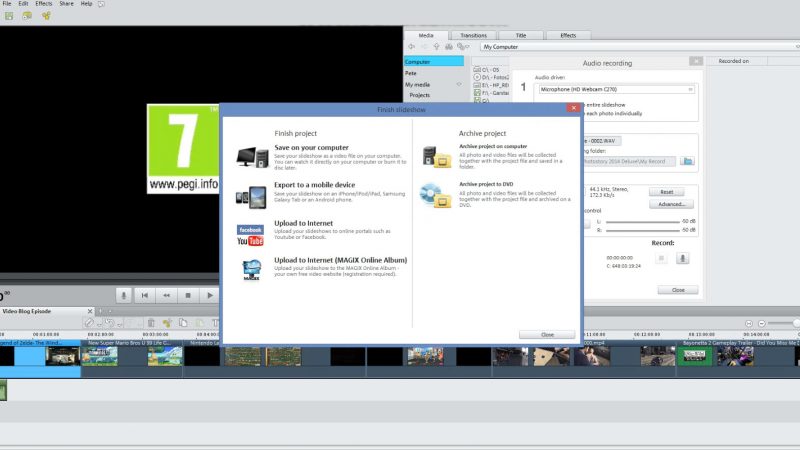Close the Video Blog Episode tab
Image resolution: width=800 pixels, height=450 pixels.
[90, 311]
